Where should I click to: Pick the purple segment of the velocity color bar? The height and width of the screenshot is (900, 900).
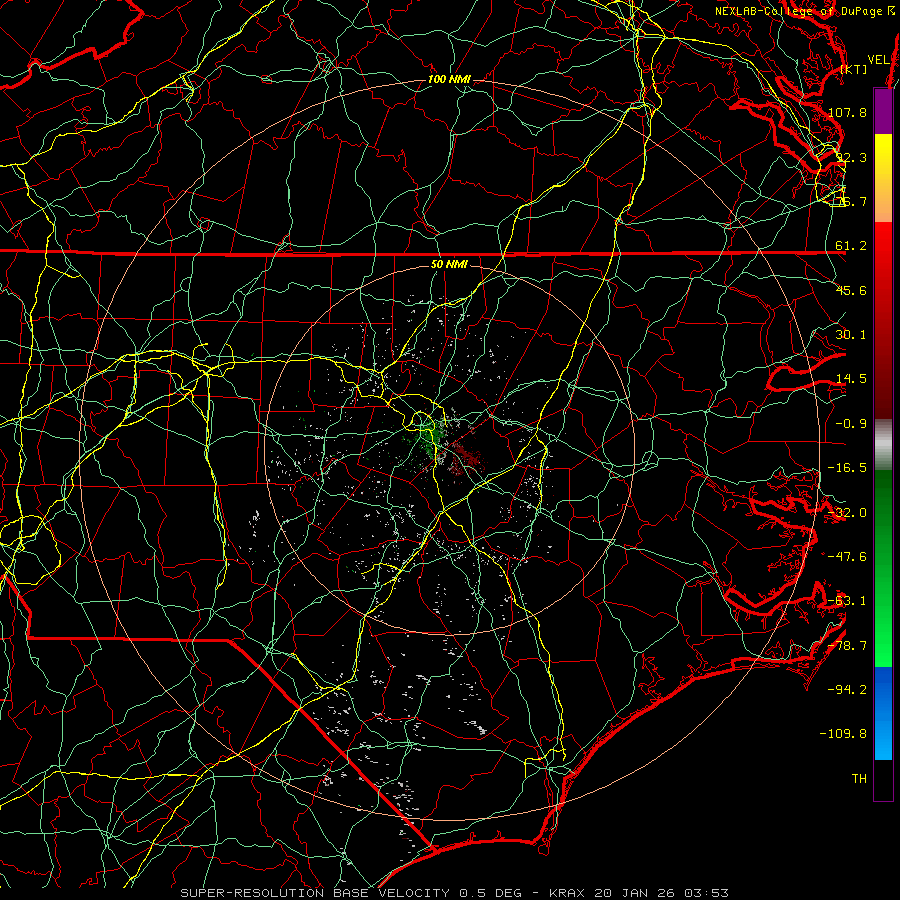pyautogui.click(x=883, y=112)
